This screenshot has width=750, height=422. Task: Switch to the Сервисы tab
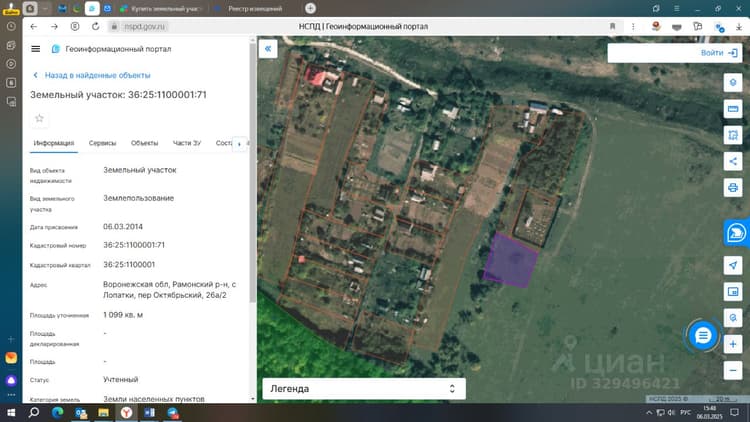[102, 143]
